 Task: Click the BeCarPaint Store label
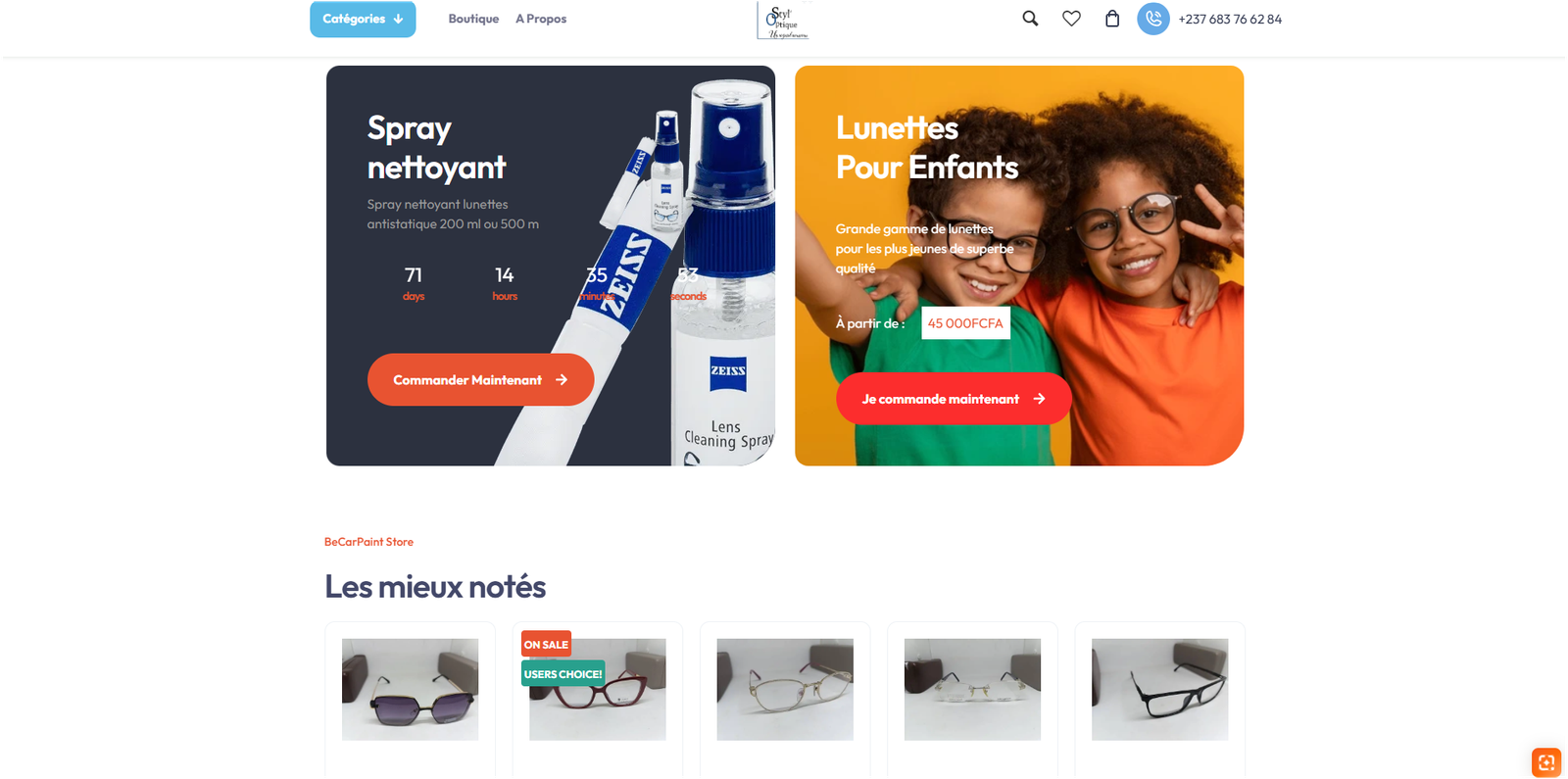368,542
